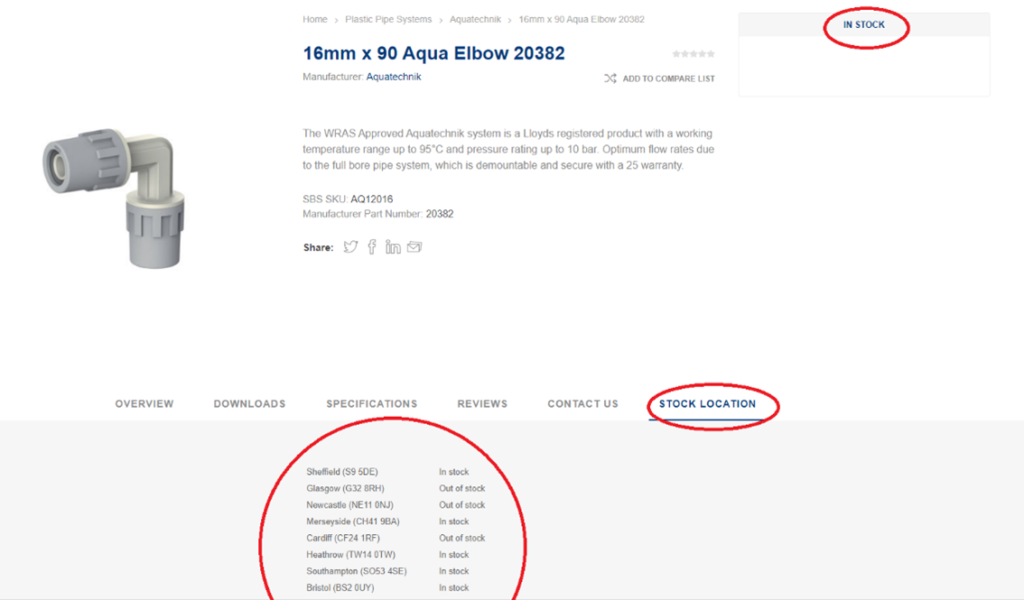Click Cardiff (CF24 1RF) location
The width and height of the screenshot is (1024, 600).
pyautogui.click(x=343, y=539)
